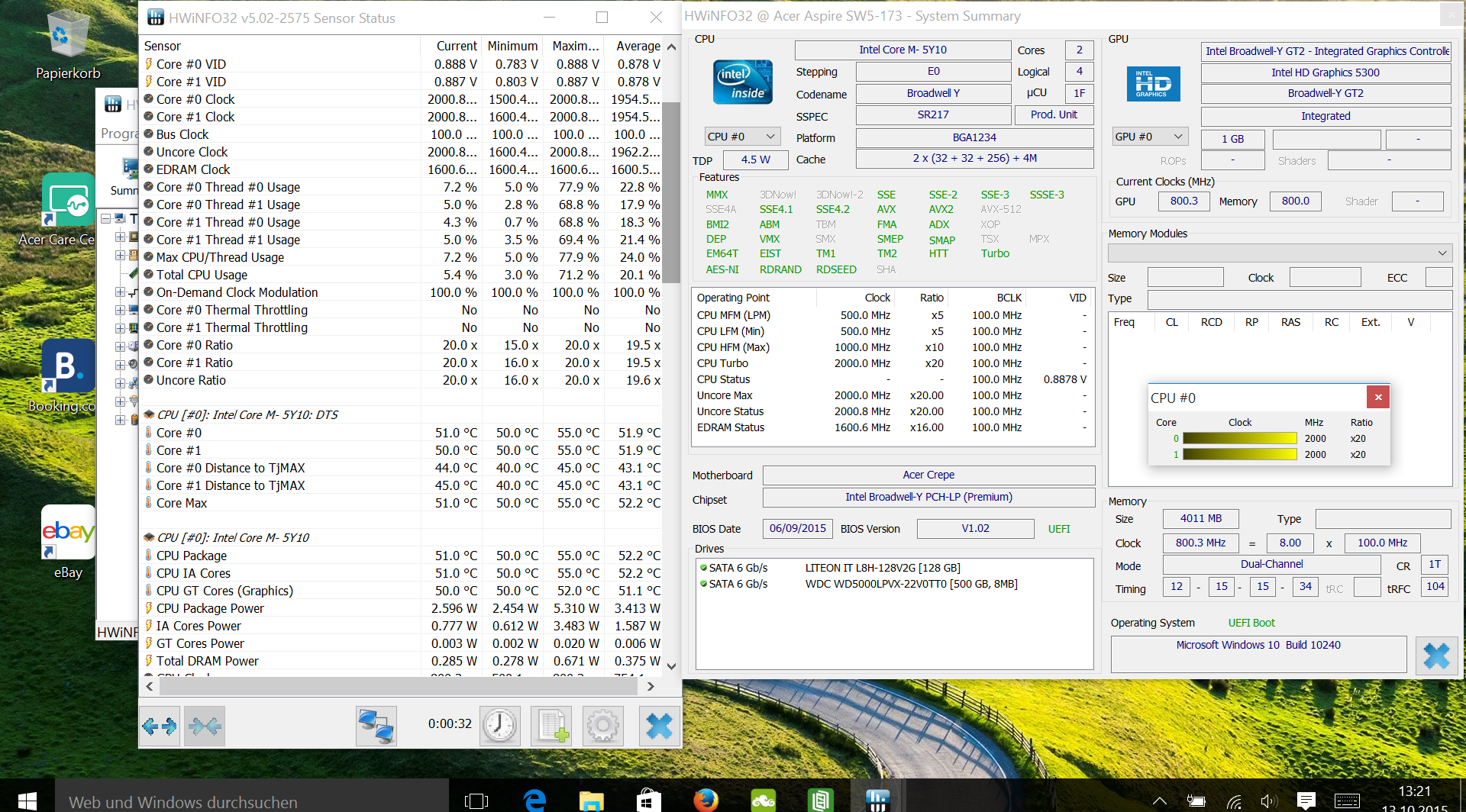Click the HWiNFO taskbar icon
Image resolution: width=1466 pixels, height=812 pixels.
point(877,801)
